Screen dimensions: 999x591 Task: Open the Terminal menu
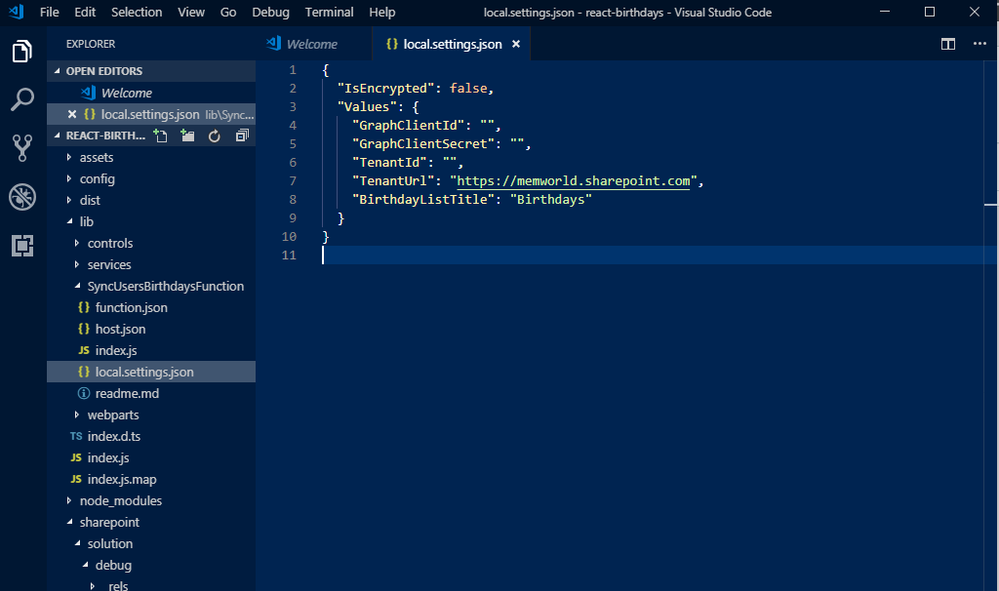[x=329, y=12]
